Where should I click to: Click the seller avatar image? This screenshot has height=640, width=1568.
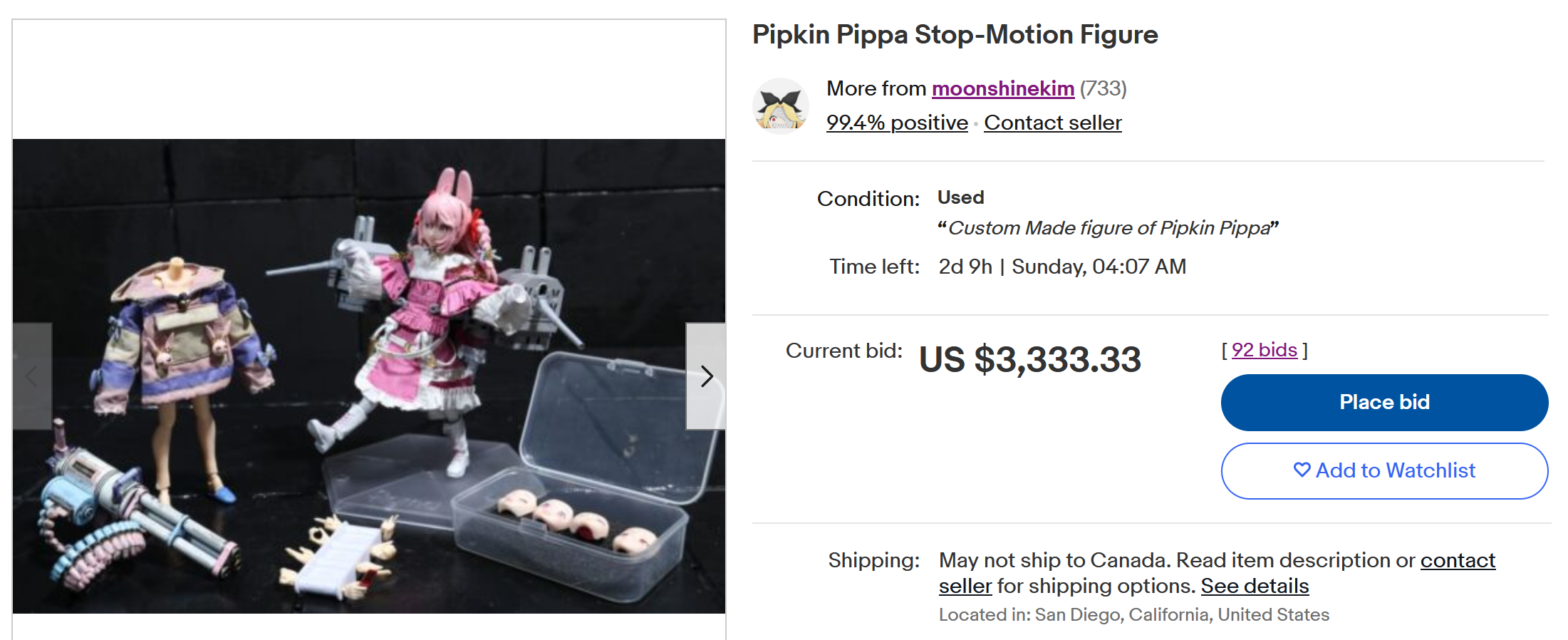[781, 106]
